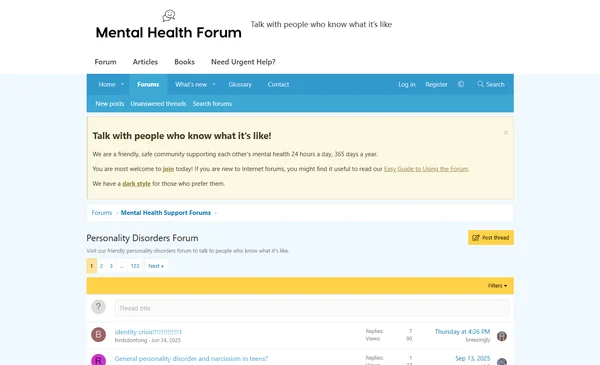Open the Books menu item
The width and height of the screenshot is (600, 365).
(184, 62)
